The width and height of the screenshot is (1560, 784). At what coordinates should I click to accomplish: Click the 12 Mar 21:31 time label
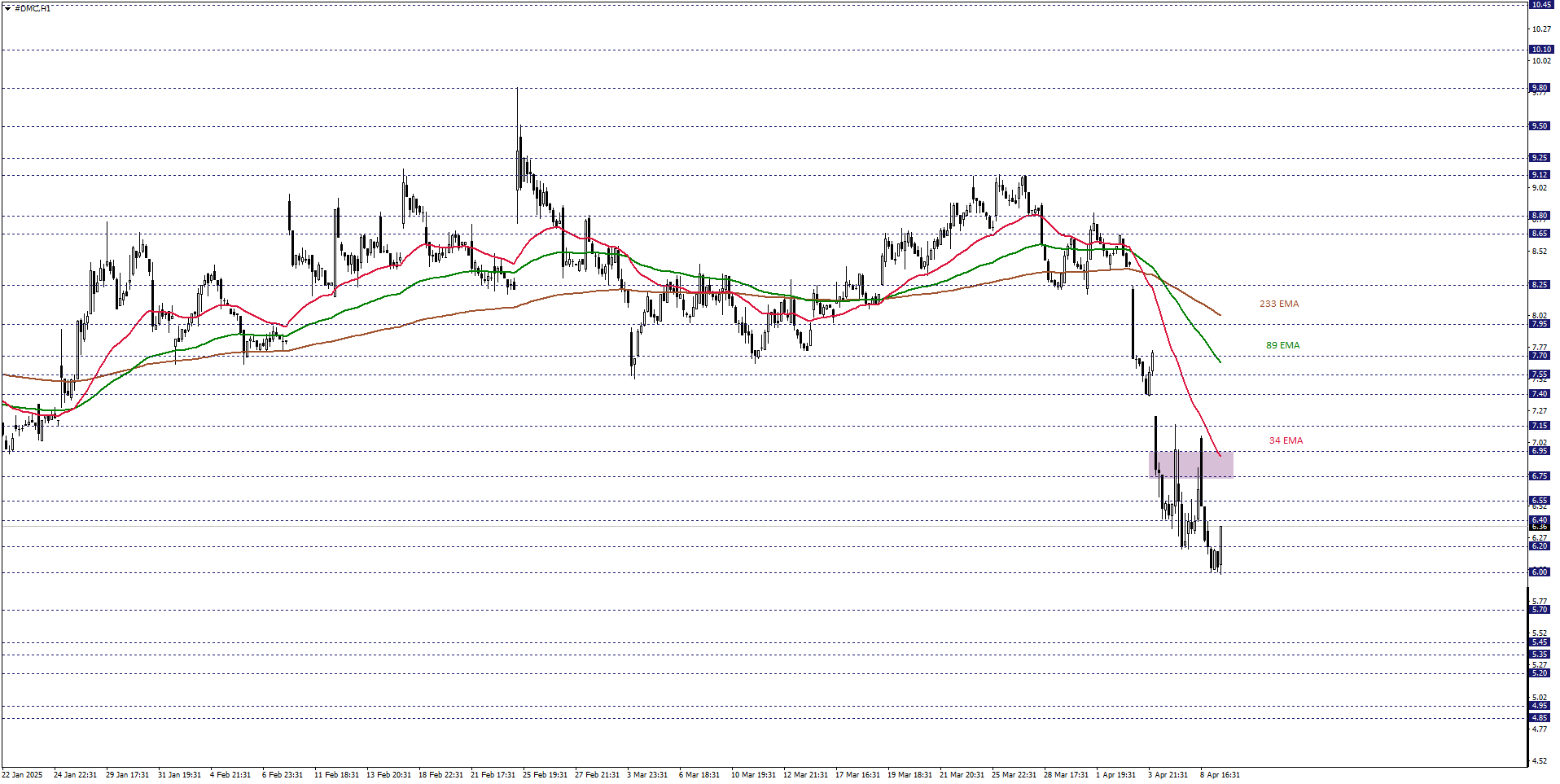[805, 775]
